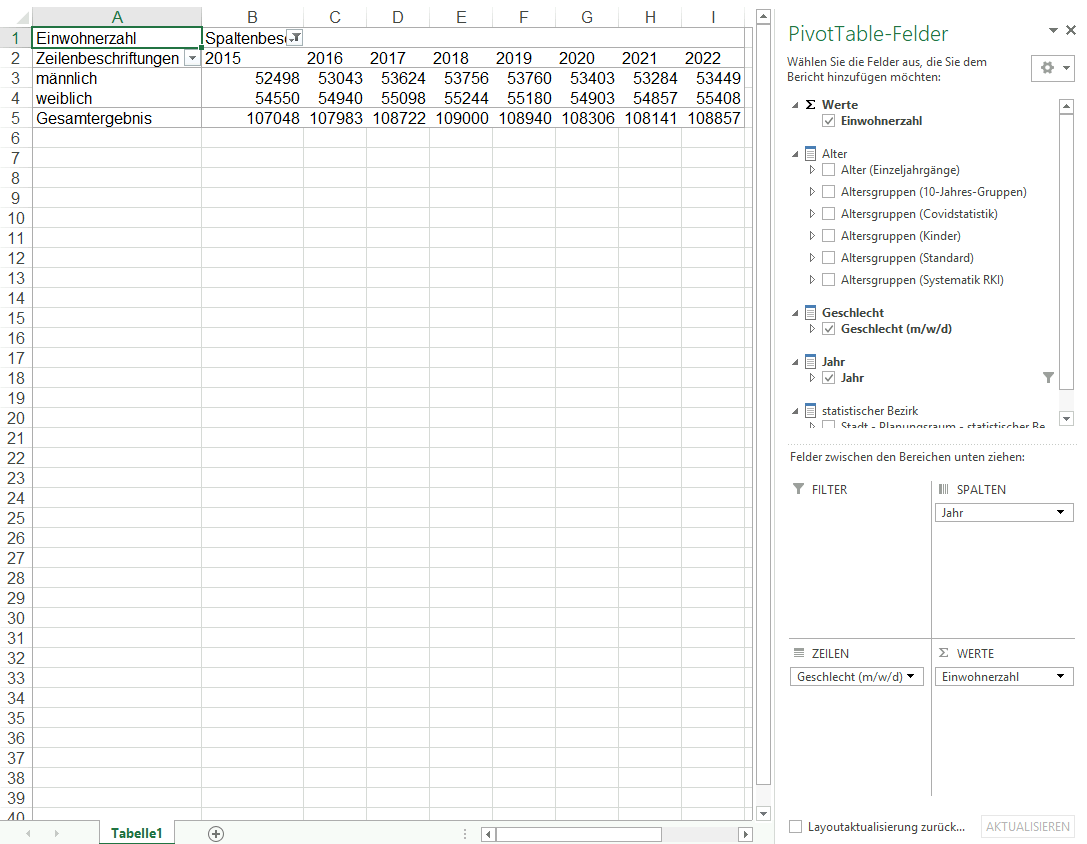Select column header B
Image resolution: width=1087 pixels, height=844 pixels.
click(252, 17)
